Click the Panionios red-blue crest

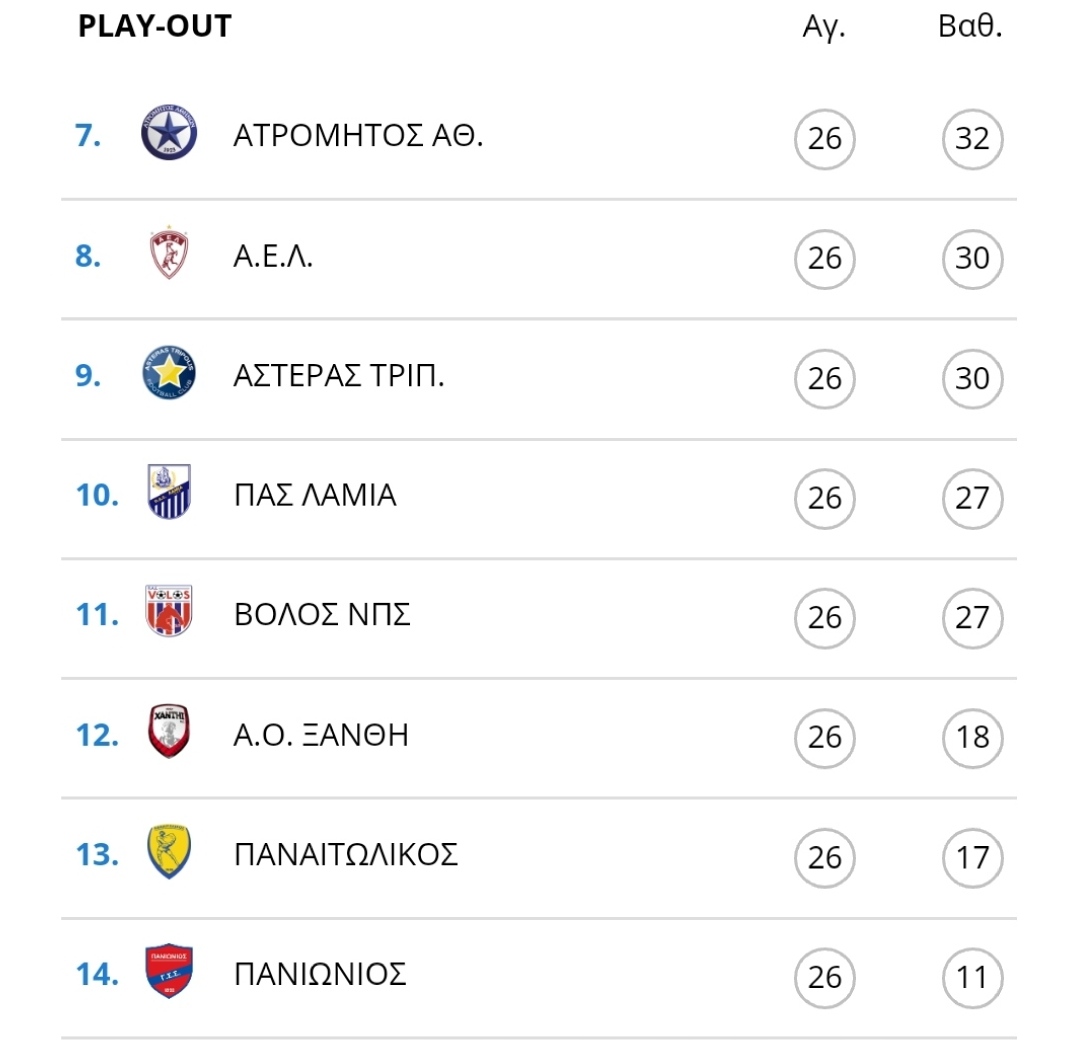tap(169, 970)
